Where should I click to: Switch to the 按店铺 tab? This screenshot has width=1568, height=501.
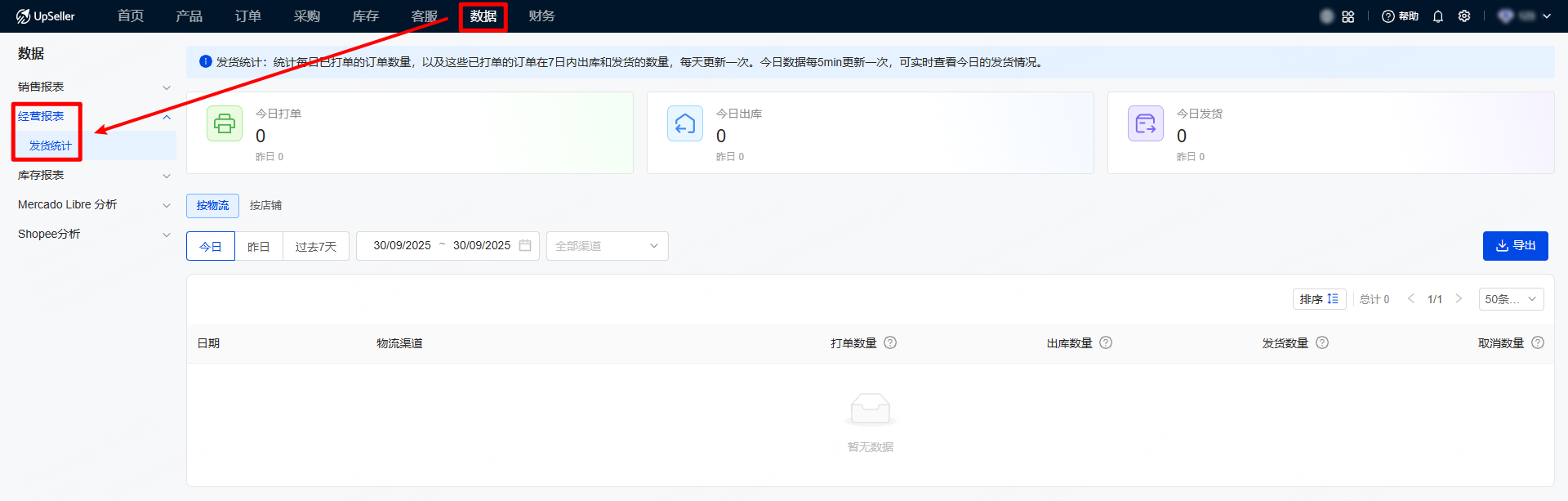pyautogui.click(x=265, y=205)
